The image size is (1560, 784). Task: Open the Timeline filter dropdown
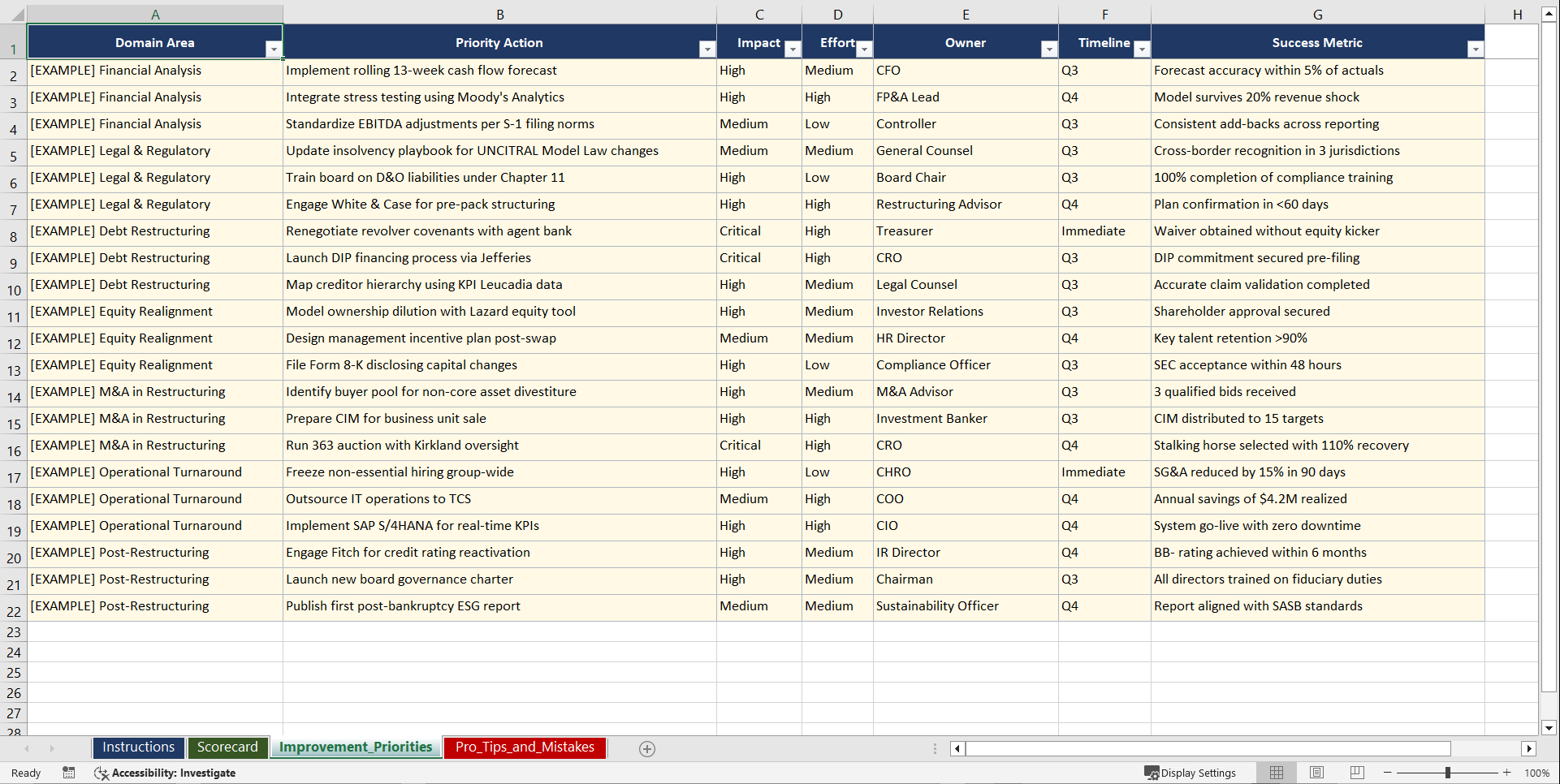[1142, 50]
